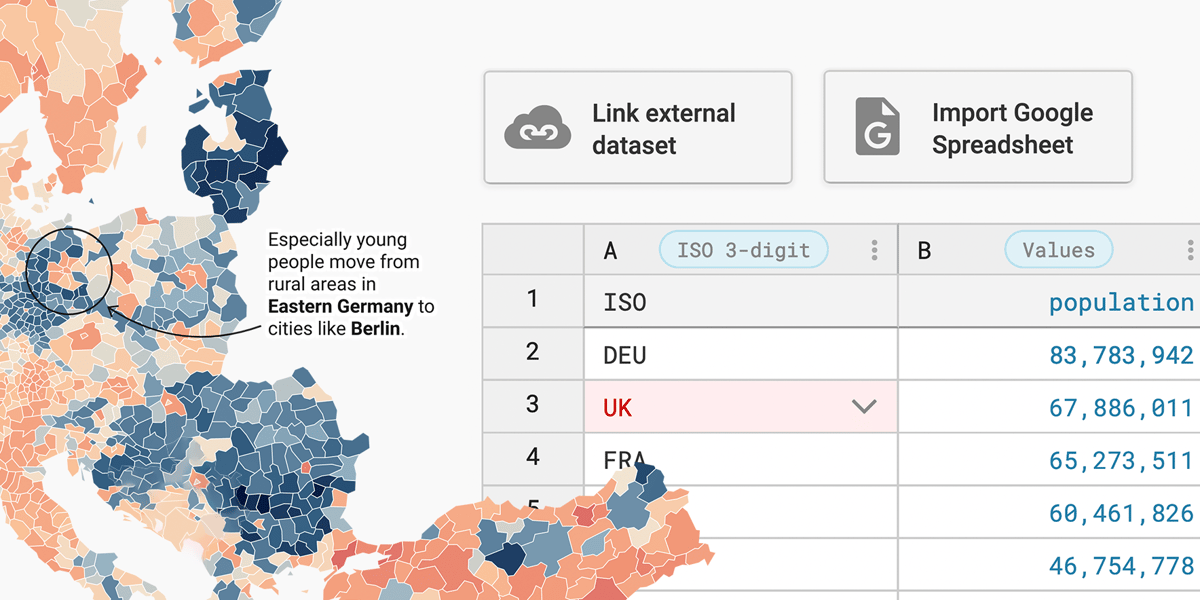Select the DEU cell
Image resolution: width=1200 pixels, height=600 pixels.
point(700,353)
